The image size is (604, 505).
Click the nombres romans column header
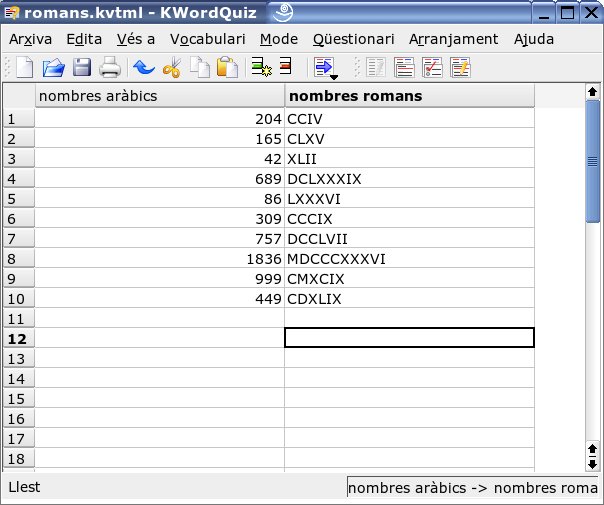(409, 96)
